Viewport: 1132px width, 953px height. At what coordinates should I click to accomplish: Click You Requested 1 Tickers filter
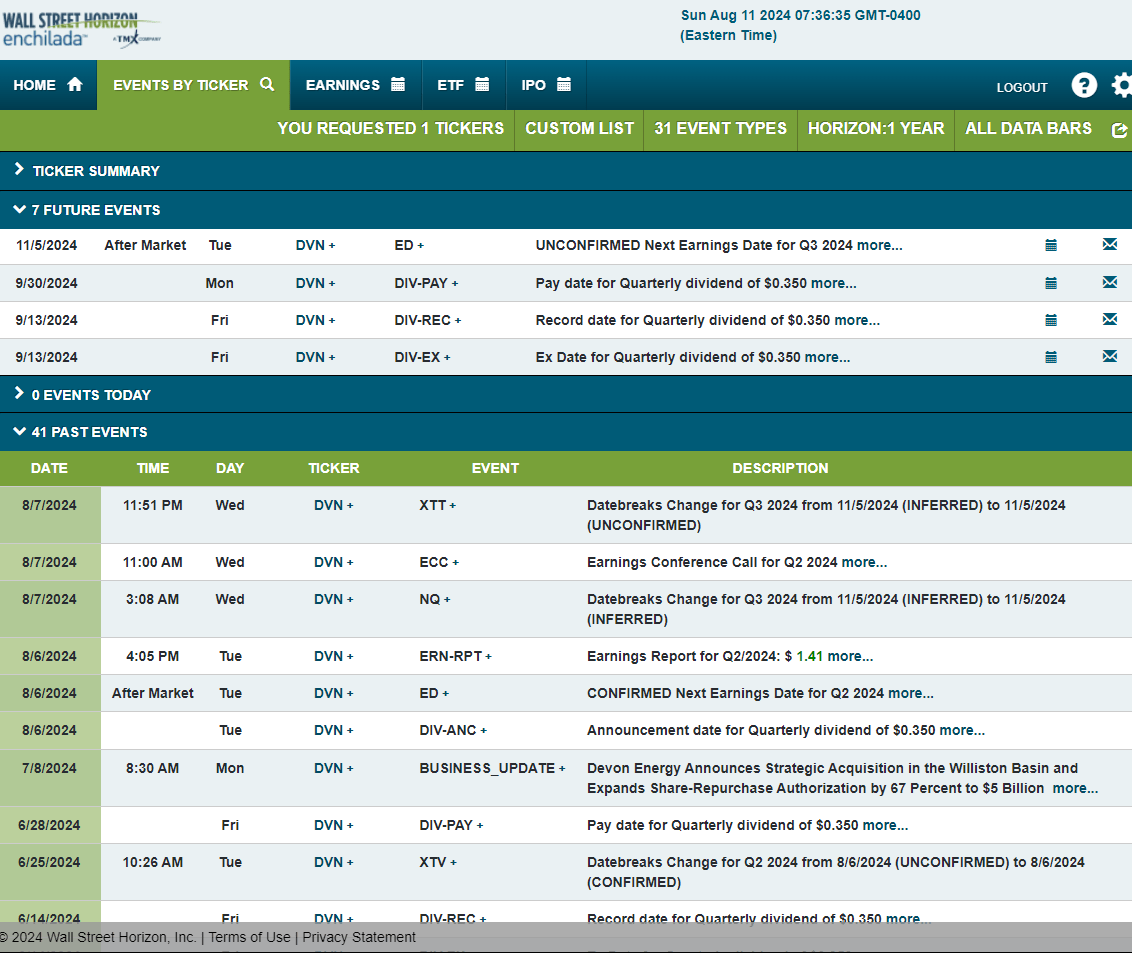391,129
